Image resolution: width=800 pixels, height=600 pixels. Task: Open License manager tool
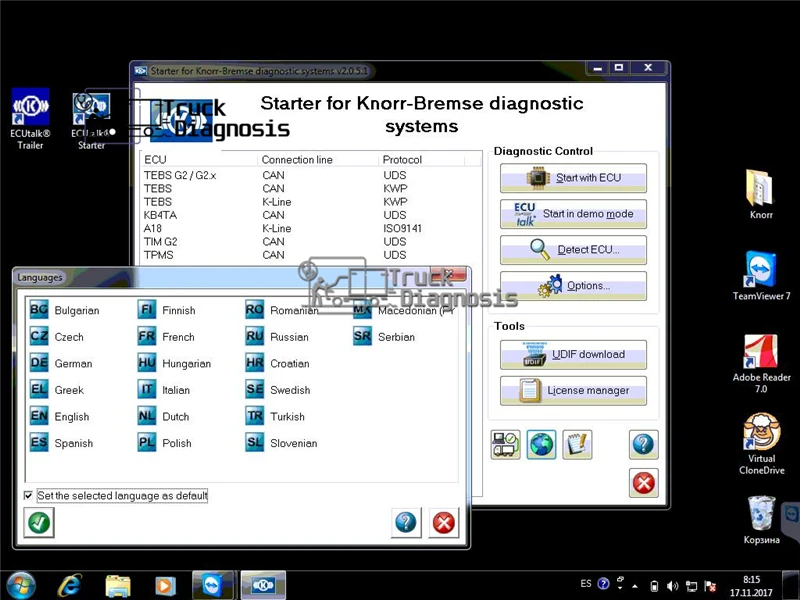coord(573,391)
